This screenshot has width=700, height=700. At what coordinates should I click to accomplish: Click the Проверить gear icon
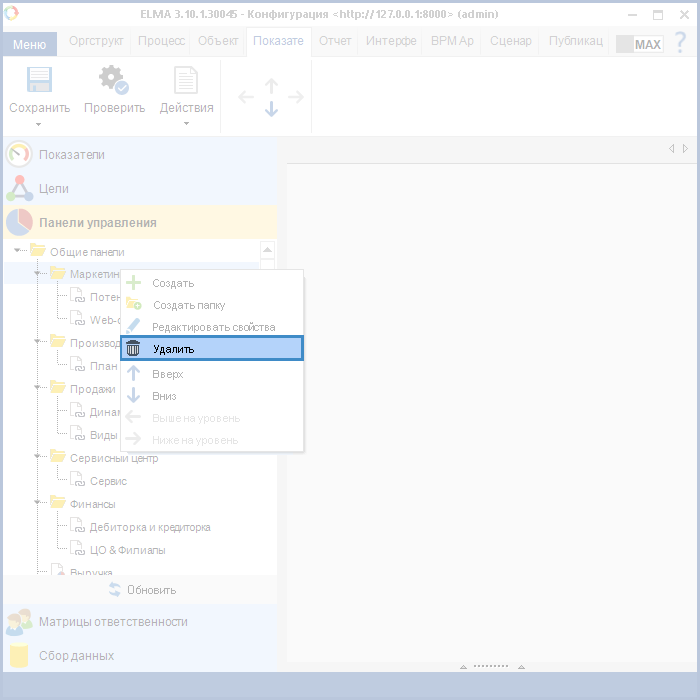[113, 80]
